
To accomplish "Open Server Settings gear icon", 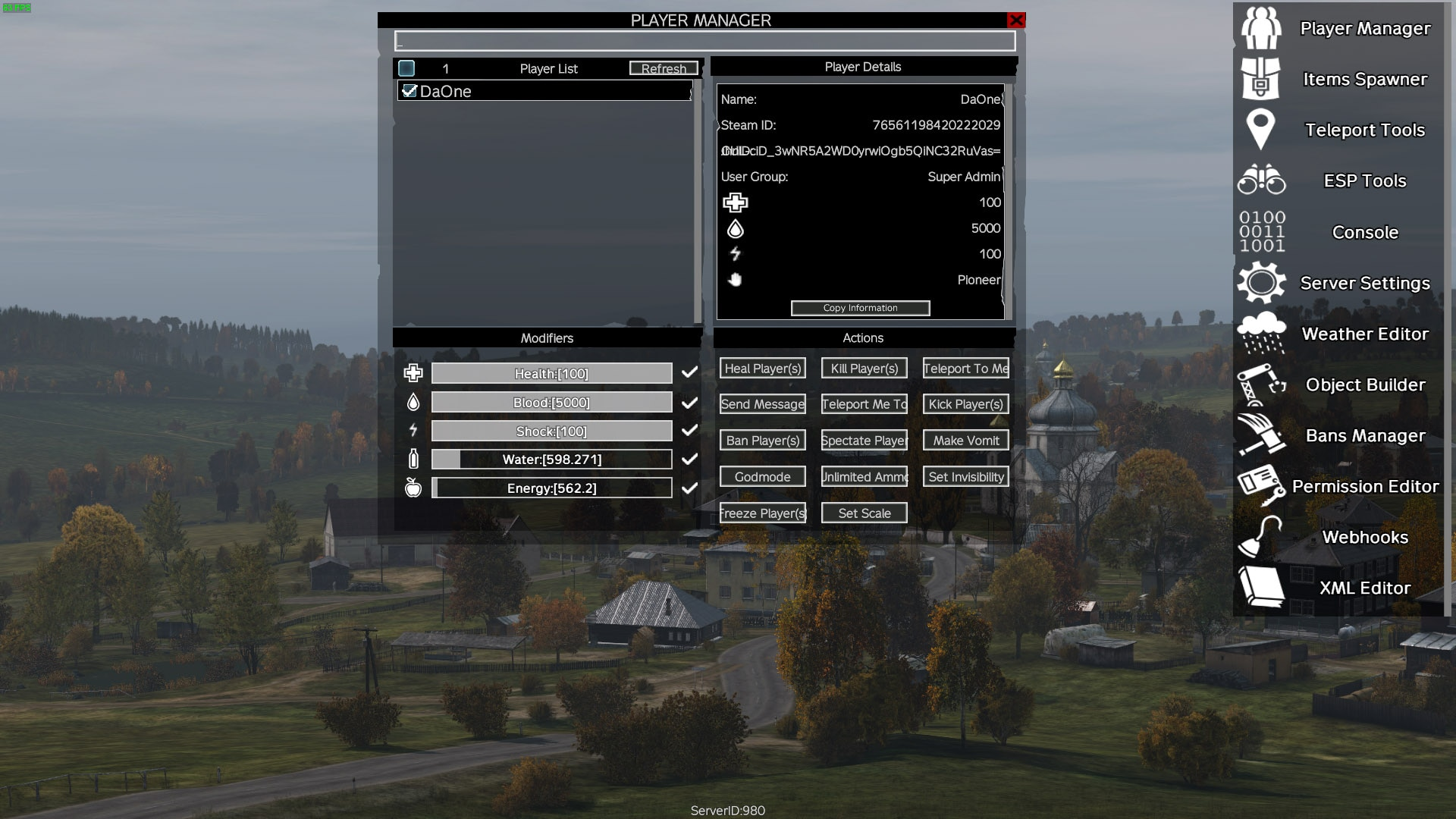I will (x=1261, y=282).
